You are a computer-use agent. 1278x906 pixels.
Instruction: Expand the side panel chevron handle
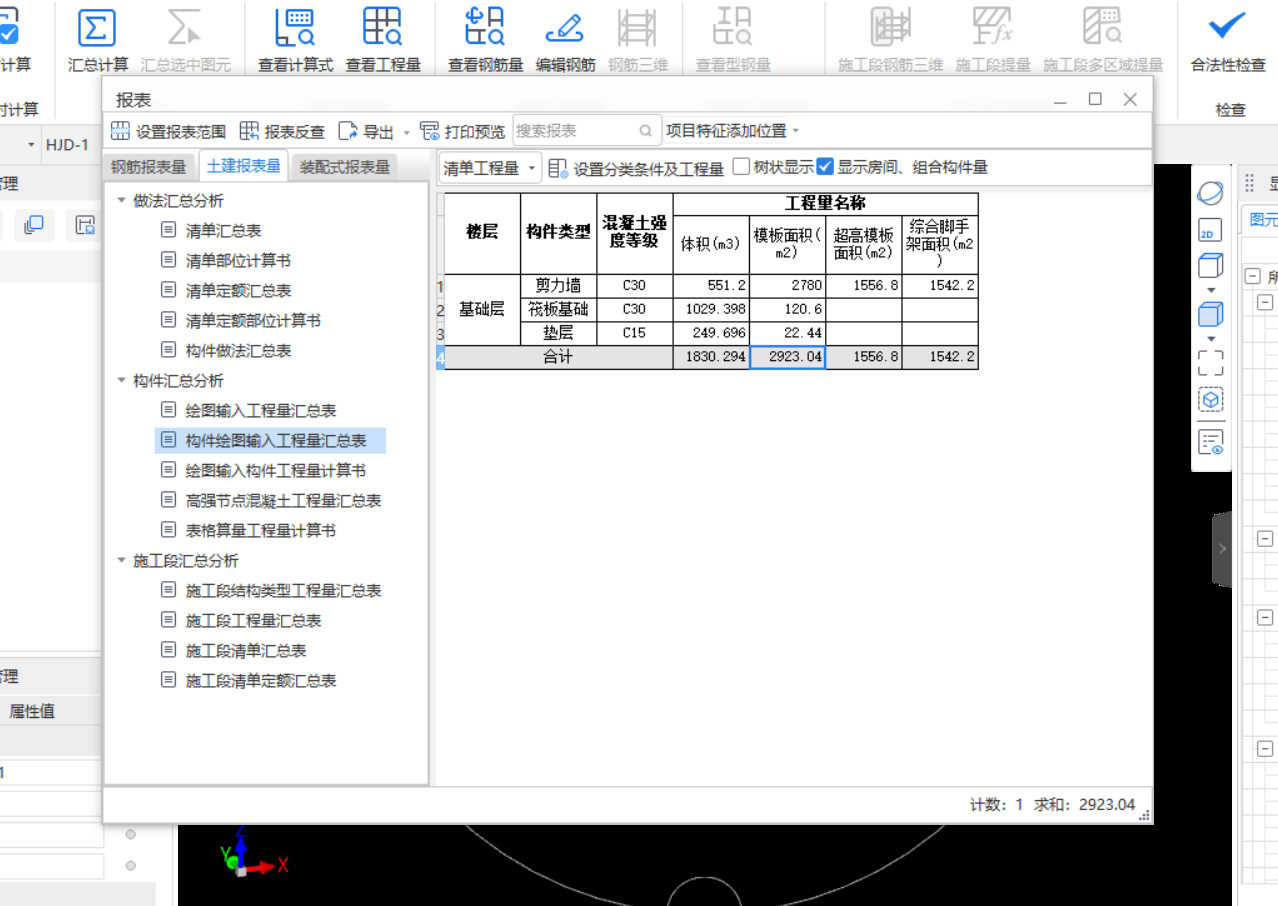[x=1222, y=549]
